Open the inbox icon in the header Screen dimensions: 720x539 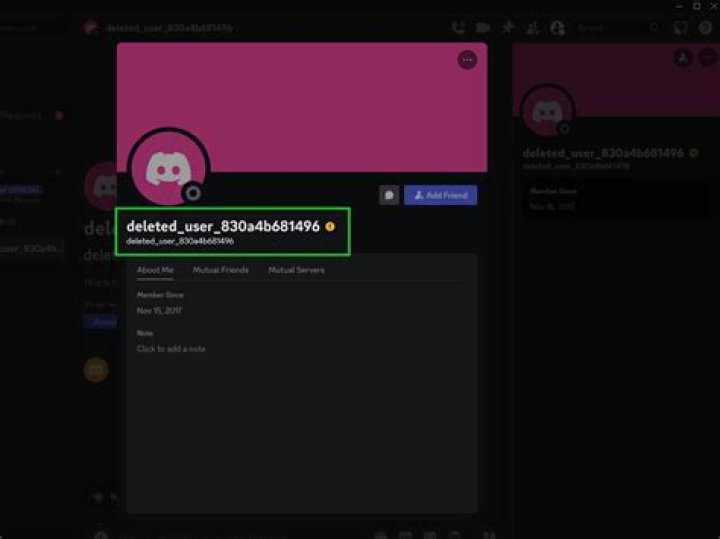click(681, 28)
